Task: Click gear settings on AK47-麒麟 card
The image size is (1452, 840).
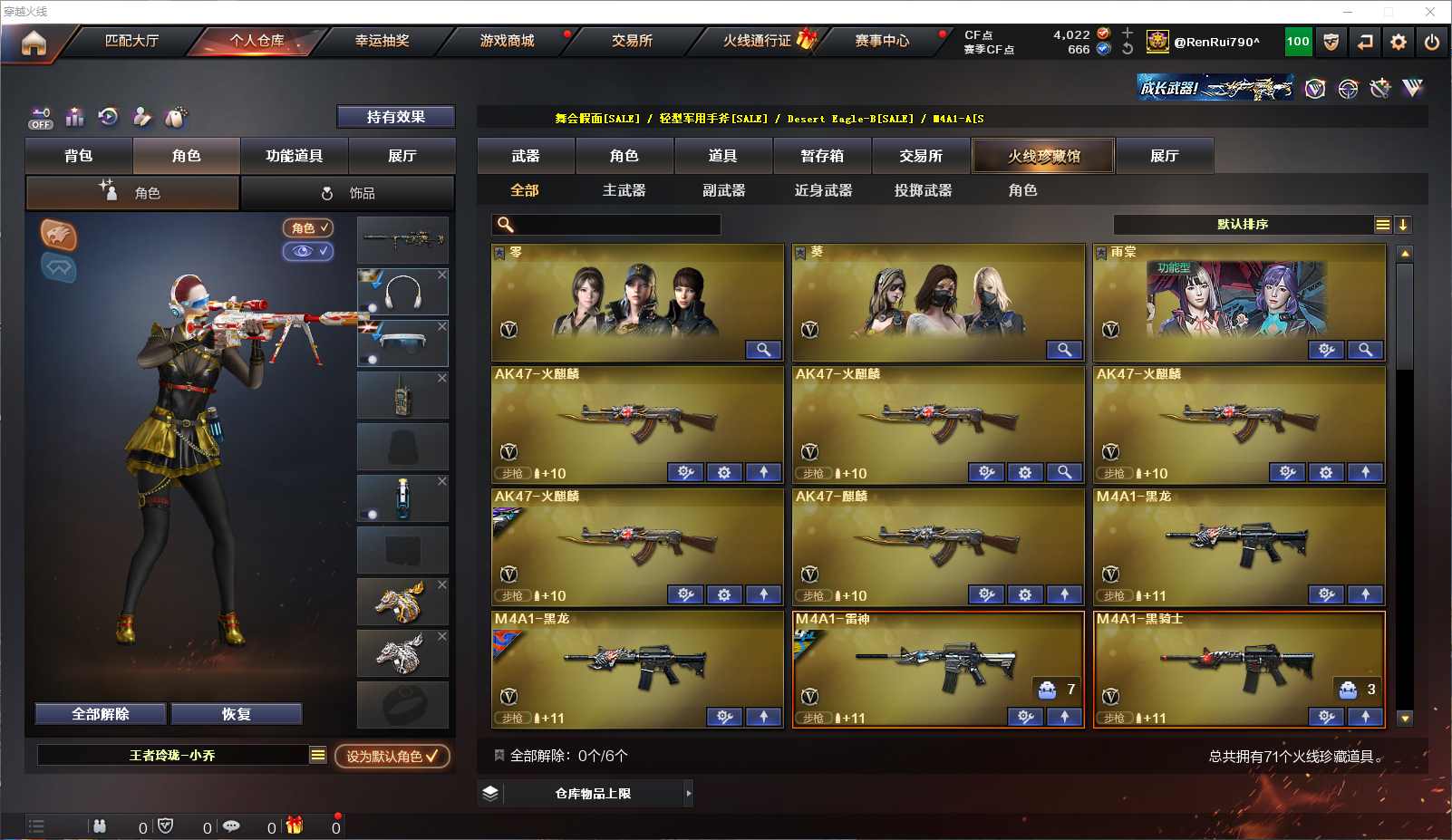Action: [x=1025, y=594]
